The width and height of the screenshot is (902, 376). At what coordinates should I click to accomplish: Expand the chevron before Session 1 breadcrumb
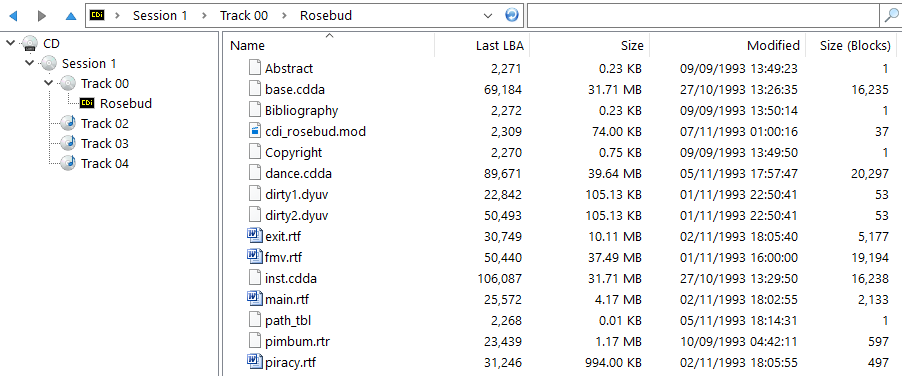click(118, 16)
